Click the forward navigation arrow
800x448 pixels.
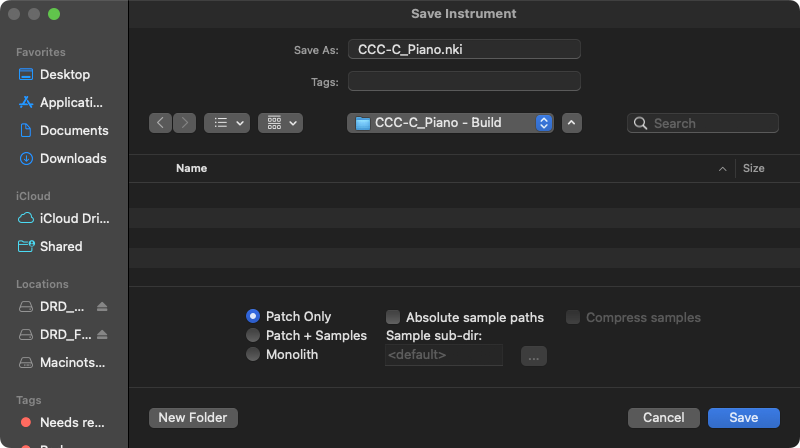click(185, 123)
